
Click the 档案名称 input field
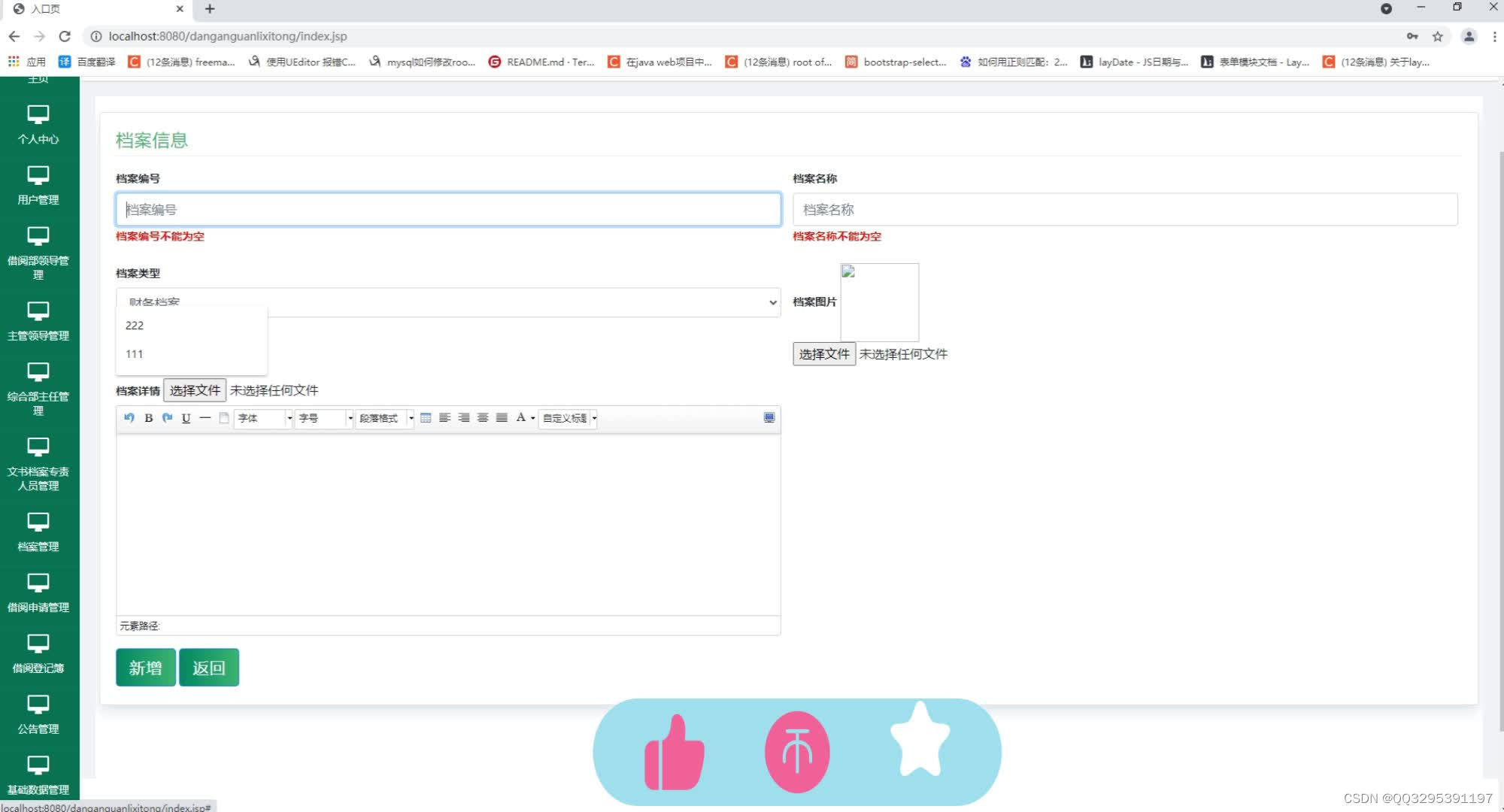[1125, 209]
